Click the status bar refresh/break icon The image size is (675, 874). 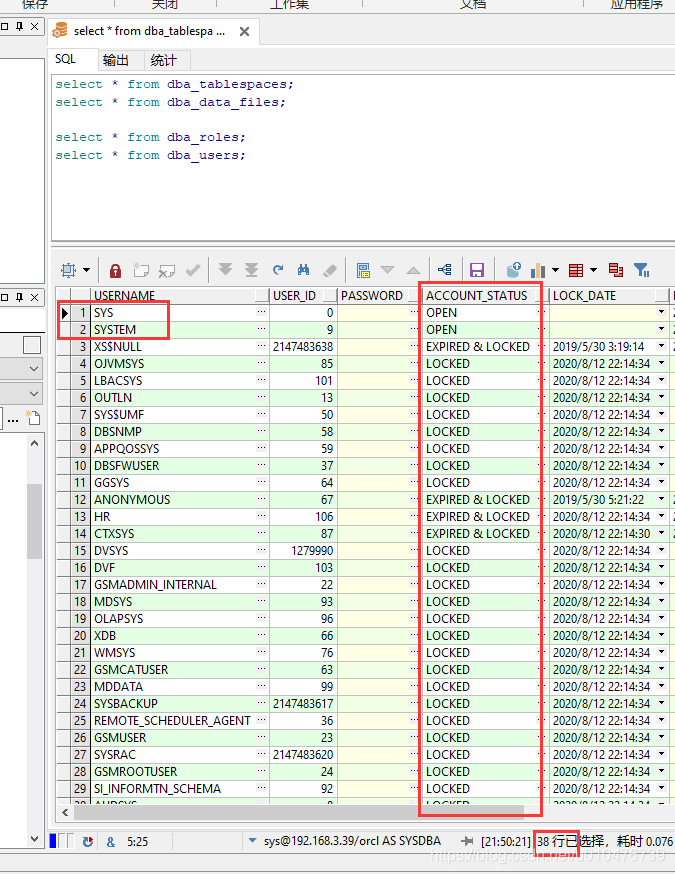pos(88,841)
